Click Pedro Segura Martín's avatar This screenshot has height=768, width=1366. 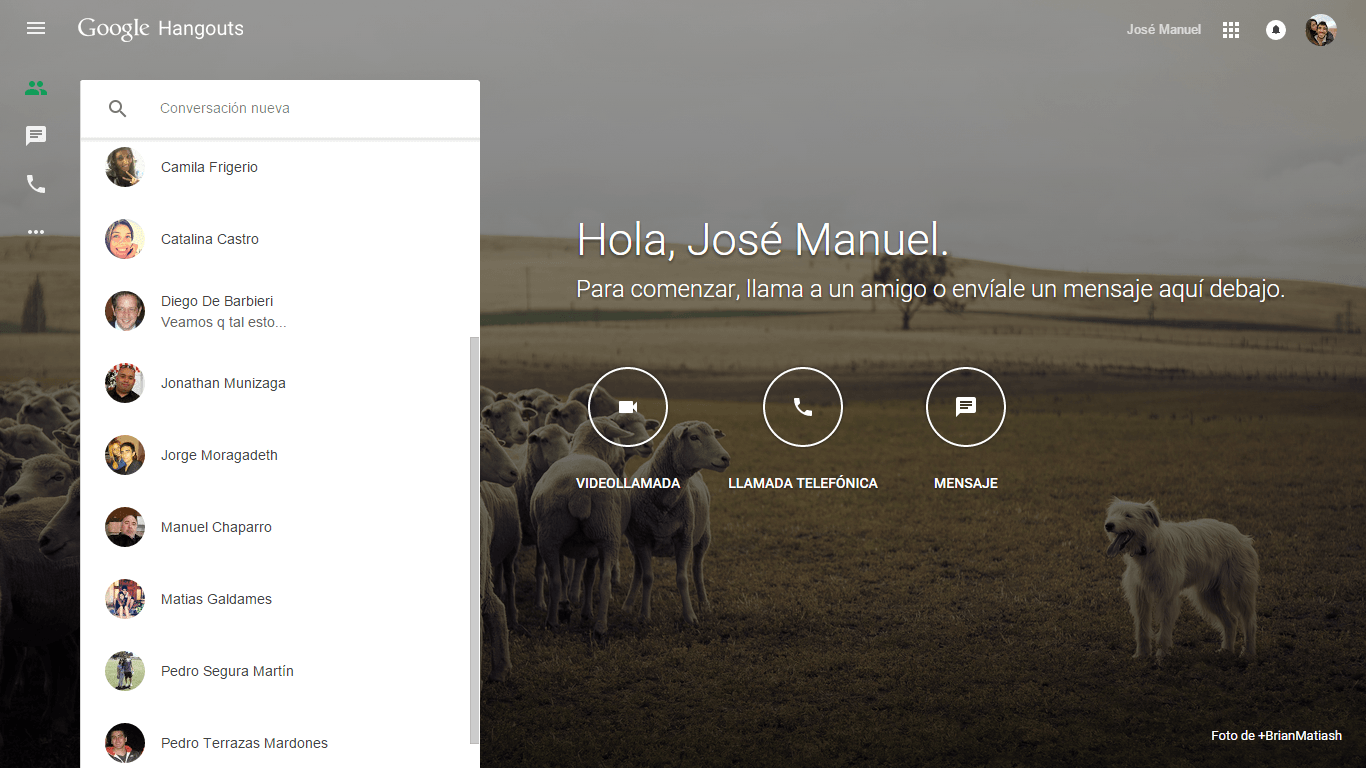pyautogui.click(x=125, y=671)
